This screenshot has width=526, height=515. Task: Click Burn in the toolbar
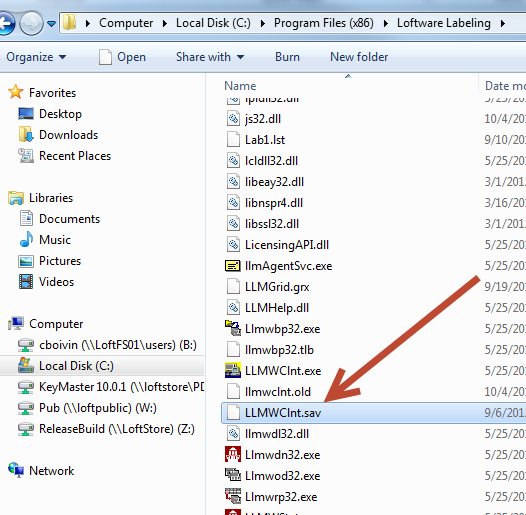(x=287, y=57)
